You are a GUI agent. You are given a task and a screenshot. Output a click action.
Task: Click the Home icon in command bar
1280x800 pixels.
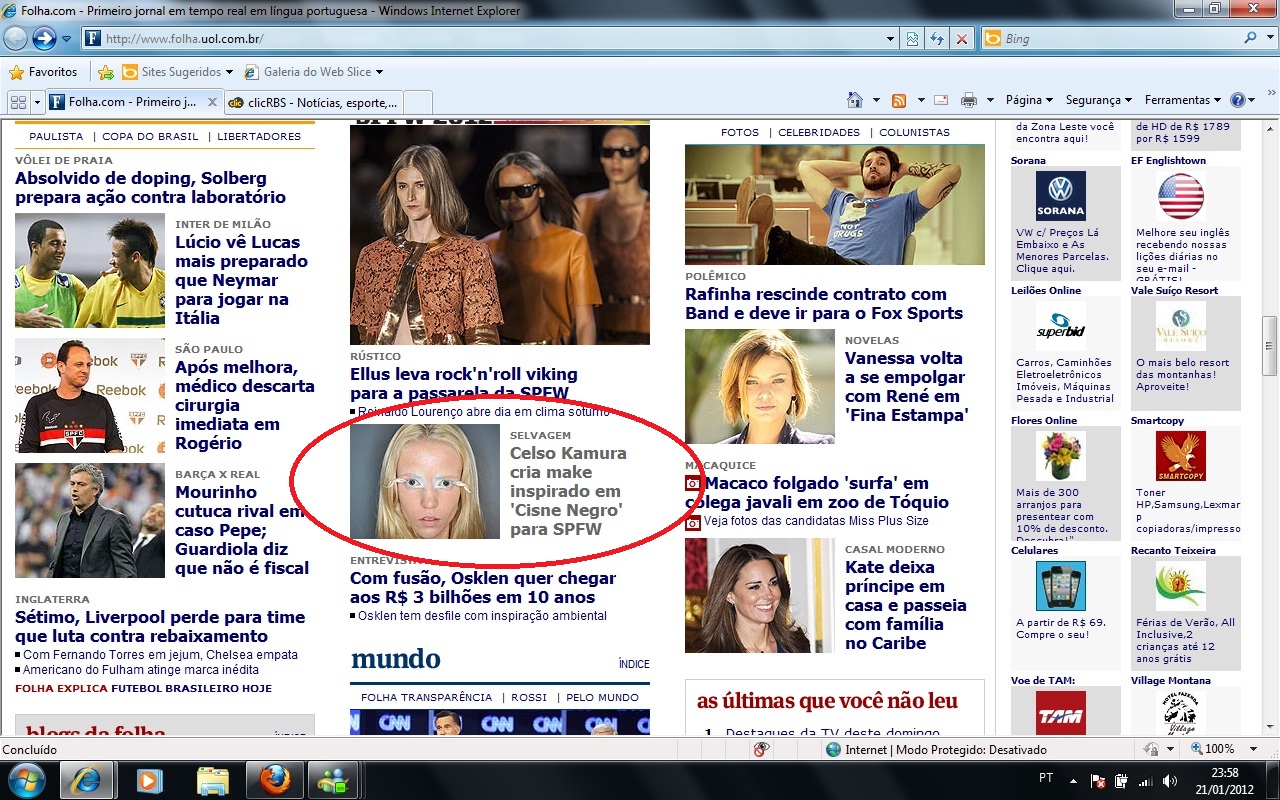pos(855,100)
